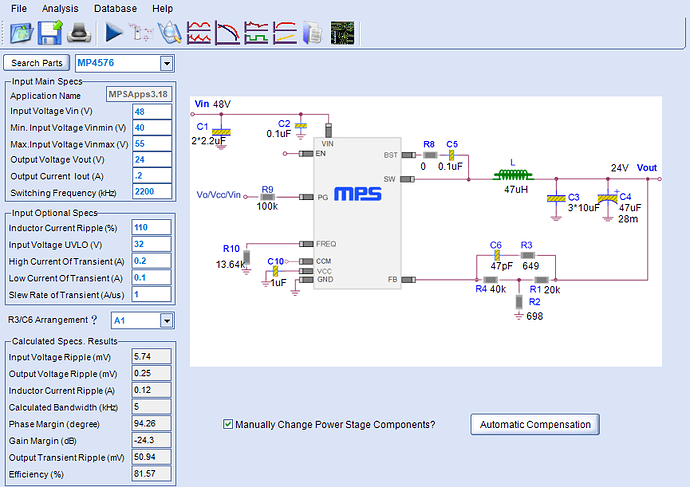The image size is (690, 487).
Task: Click the Calculated Bandwidth value 5
Action: (x=151, y=406)
